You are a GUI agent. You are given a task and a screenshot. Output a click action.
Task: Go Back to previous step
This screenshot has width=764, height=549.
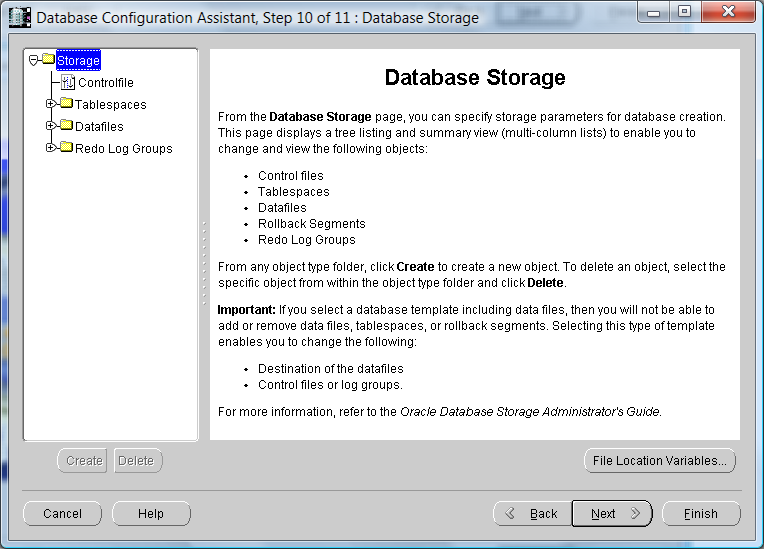click(x=533, y=513)
